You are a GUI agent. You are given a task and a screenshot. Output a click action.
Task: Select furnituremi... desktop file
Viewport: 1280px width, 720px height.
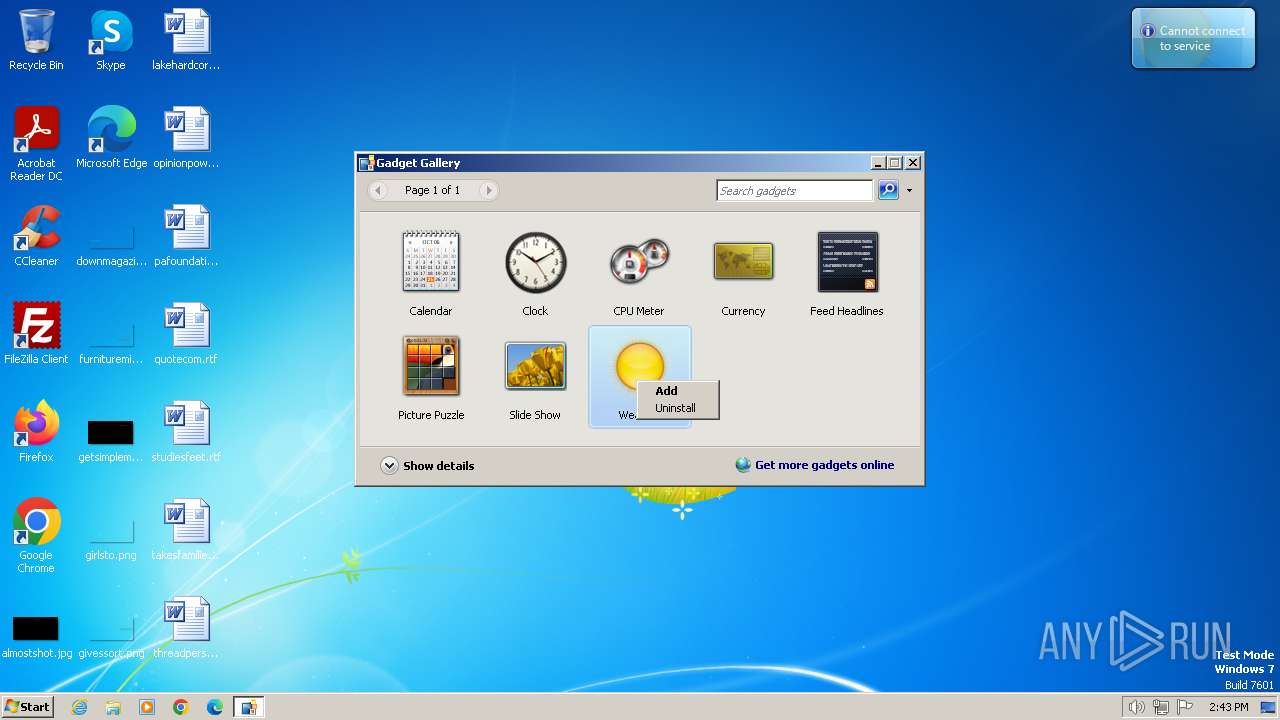click(x=111, y=341)
